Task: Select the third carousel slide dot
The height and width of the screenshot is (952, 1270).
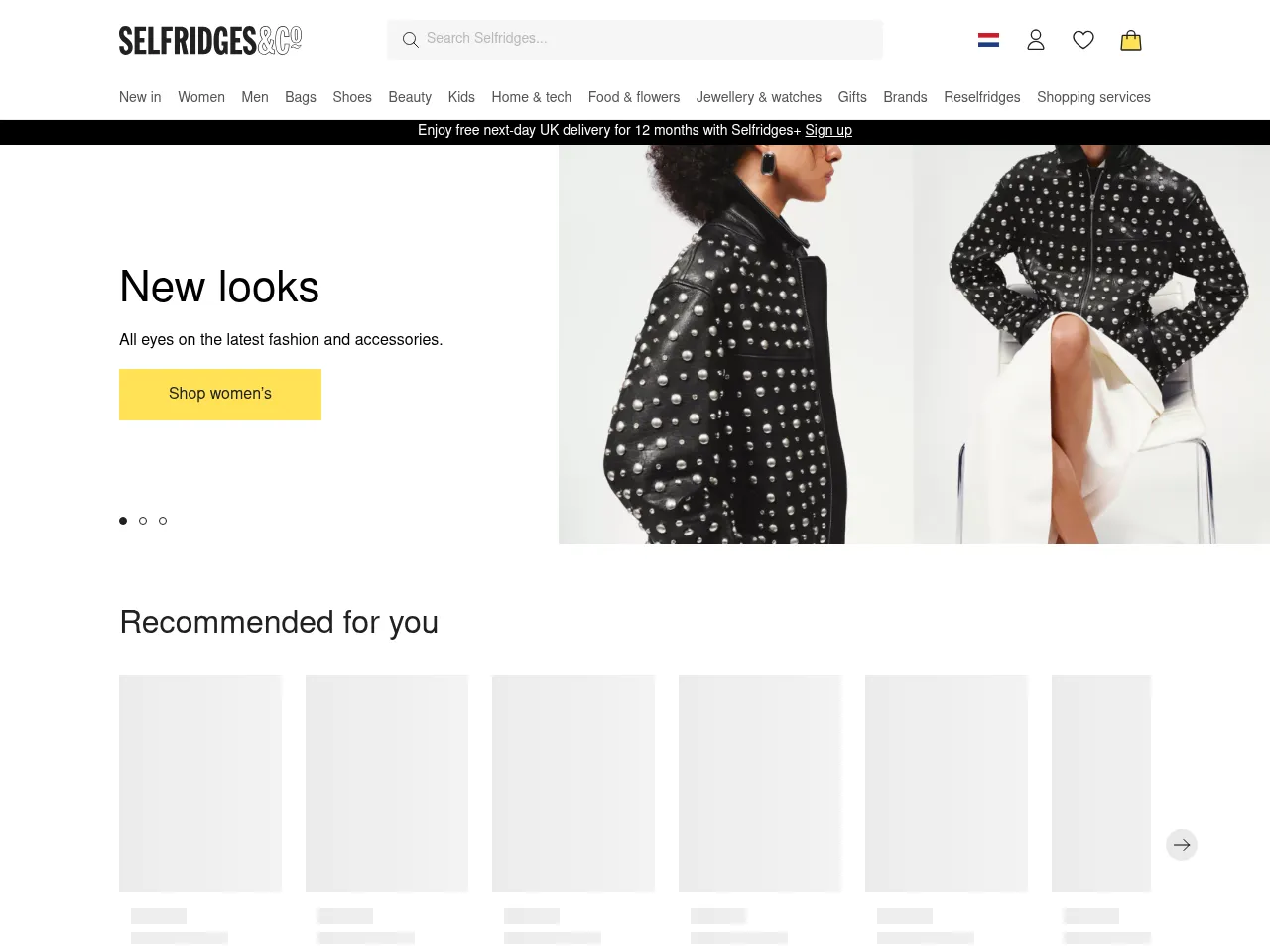Action: click(163, 521)
